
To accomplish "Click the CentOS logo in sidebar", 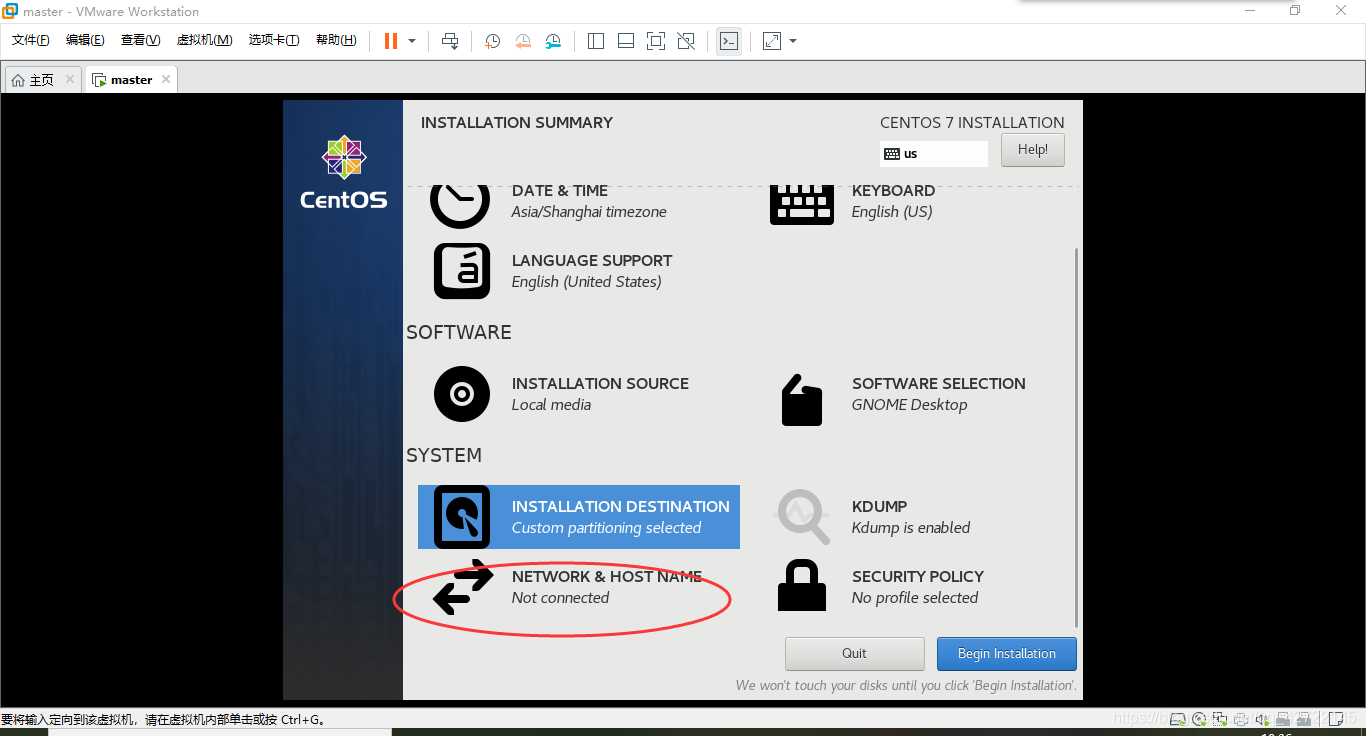I will coord(343,172).
